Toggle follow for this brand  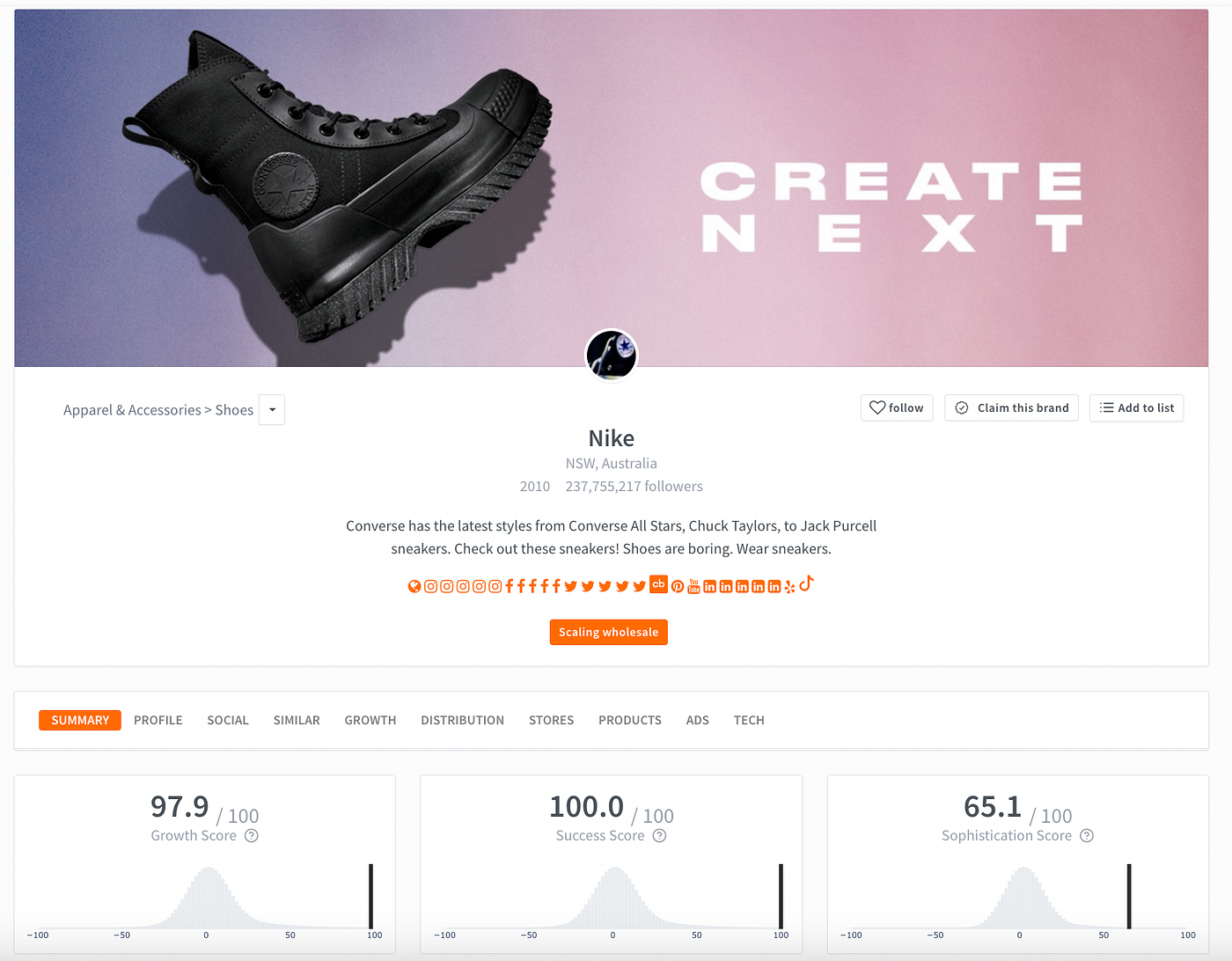pos(897,408)
